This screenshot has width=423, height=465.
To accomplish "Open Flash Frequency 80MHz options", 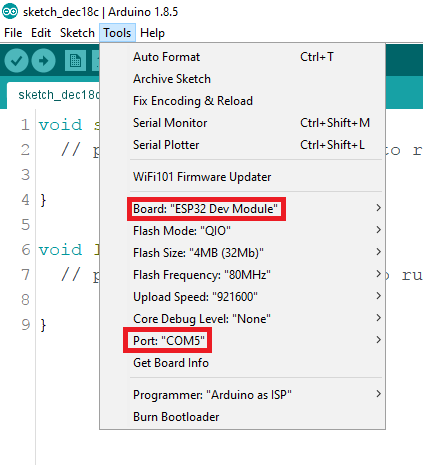I will [x=242, y=275].
